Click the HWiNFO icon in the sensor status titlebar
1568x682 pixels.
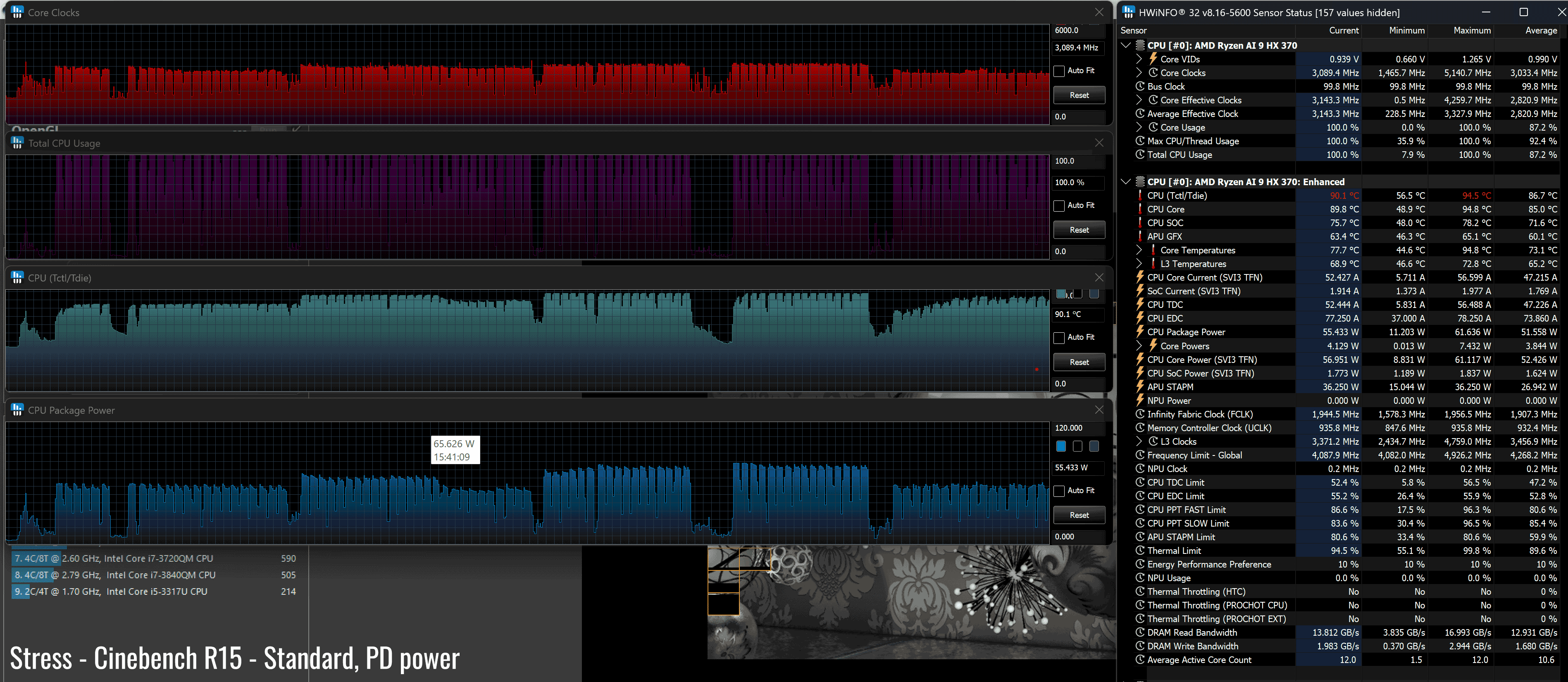[1128, 12]
